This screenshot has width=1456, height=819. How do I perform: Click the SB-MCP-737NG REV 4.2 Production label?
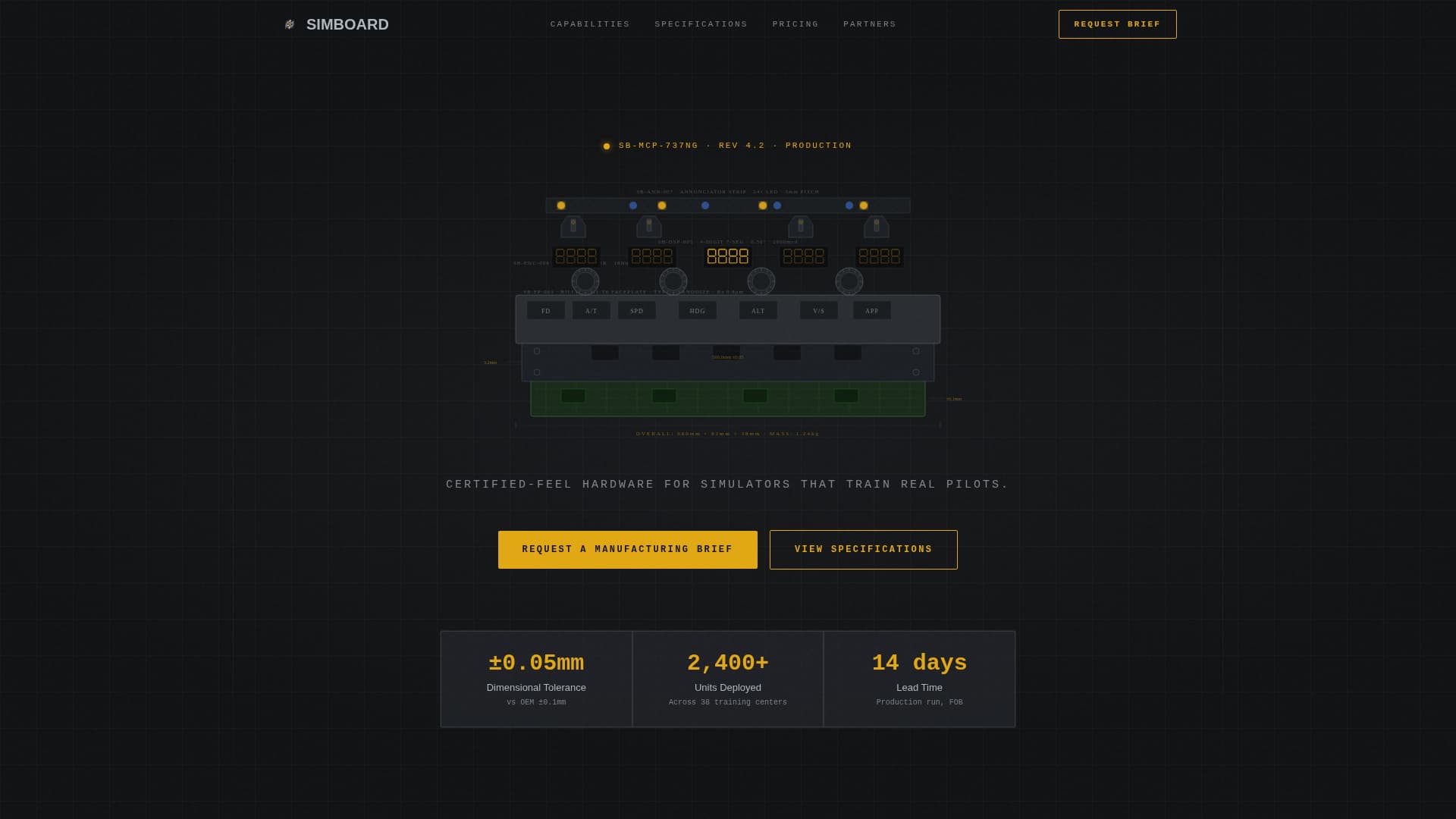[735, 146]
